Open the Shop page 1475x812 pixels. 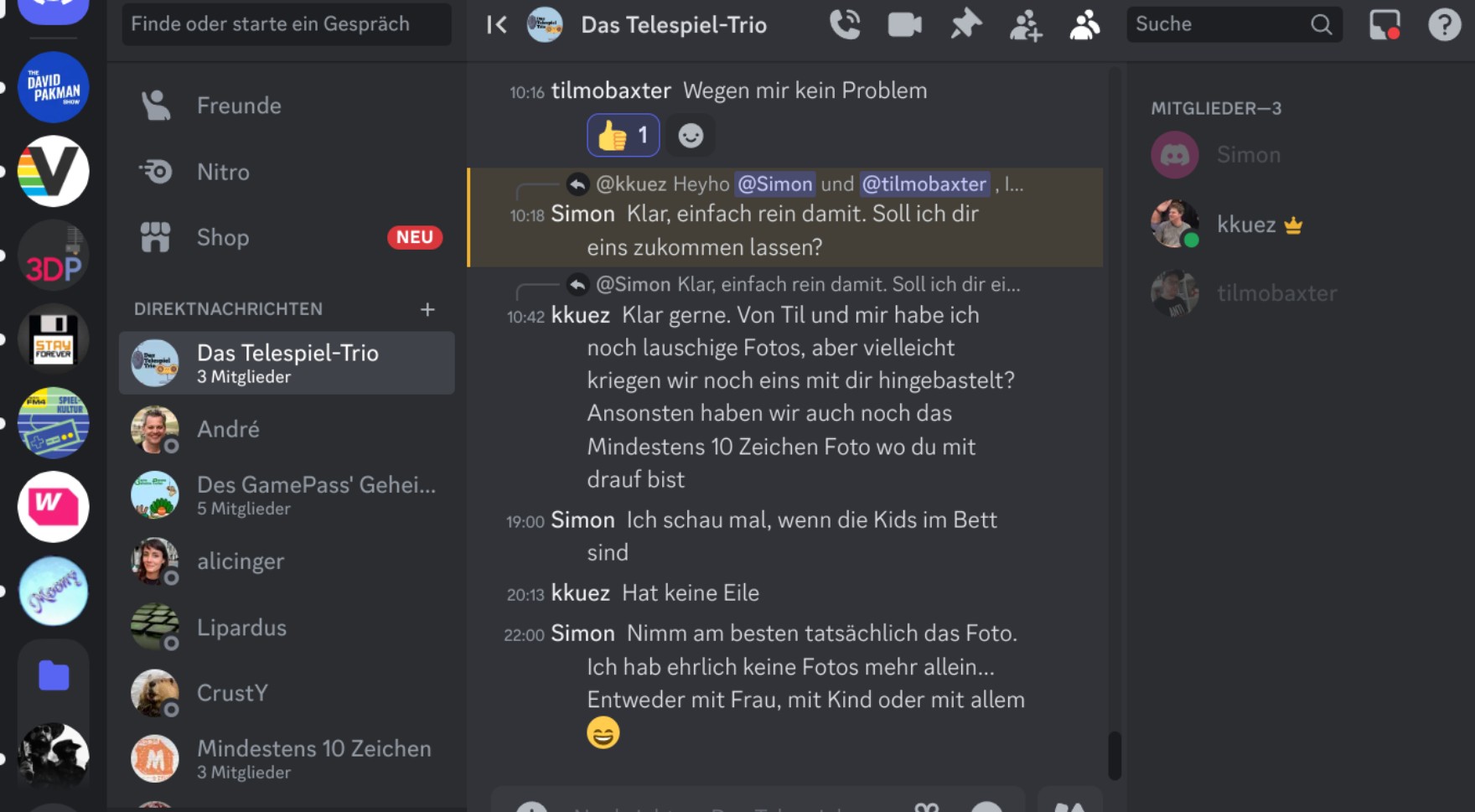(x=223, y=237)
